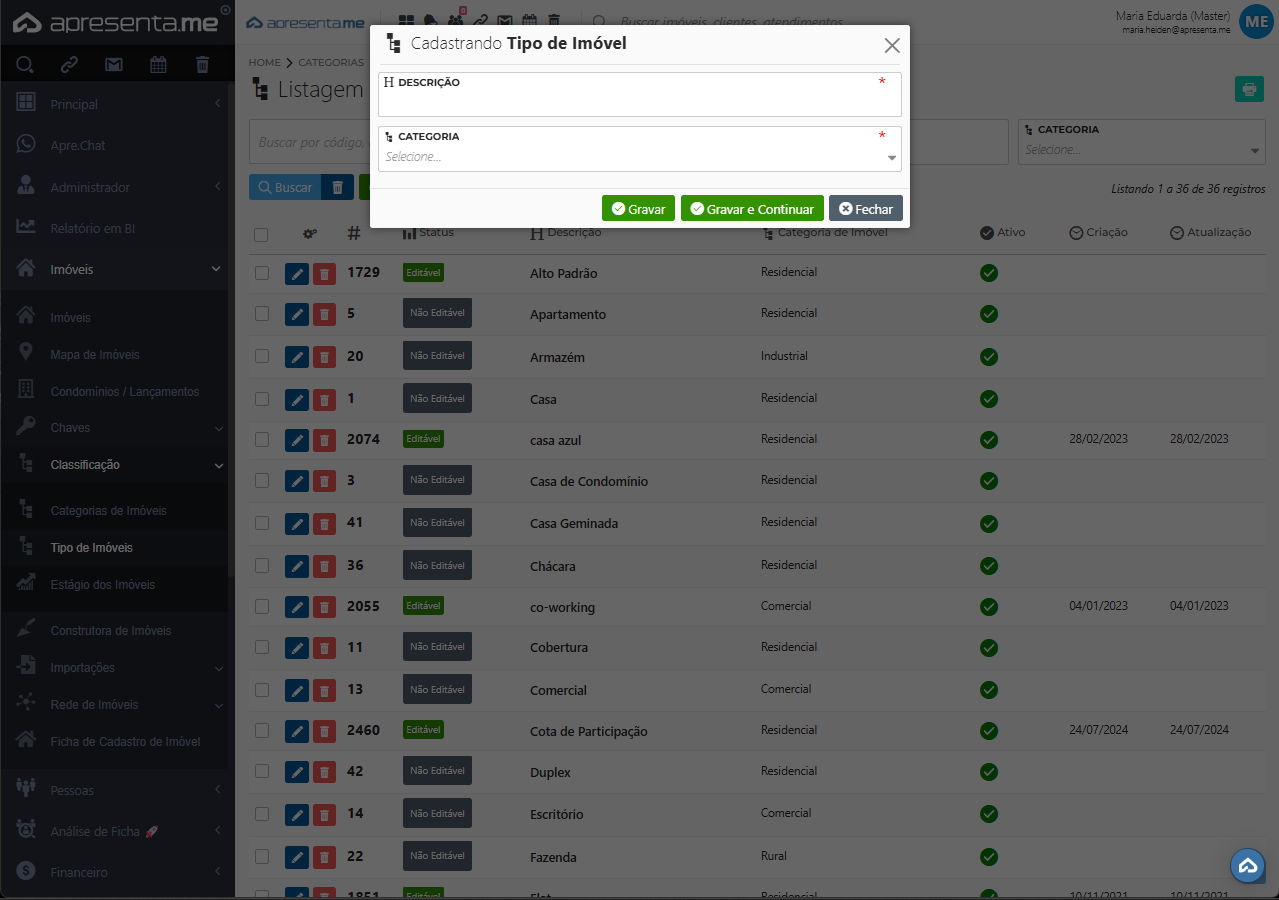The width and height of the screenshot is (1279, 900).
Task: Click the Gravar button
Action: (638, 209)
